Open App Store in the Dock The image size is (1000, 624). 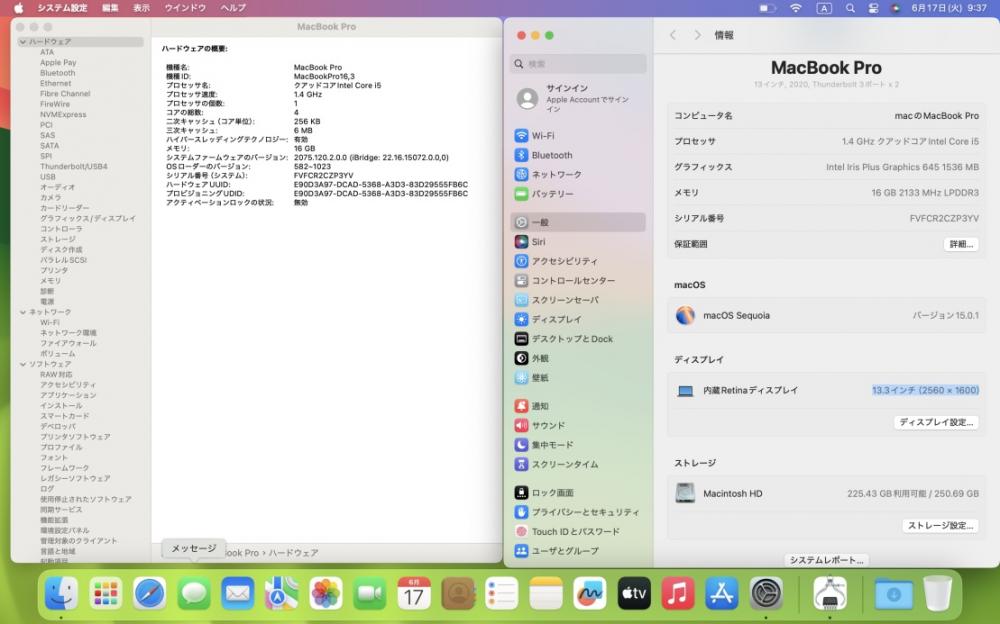click(x=721, y=593)
